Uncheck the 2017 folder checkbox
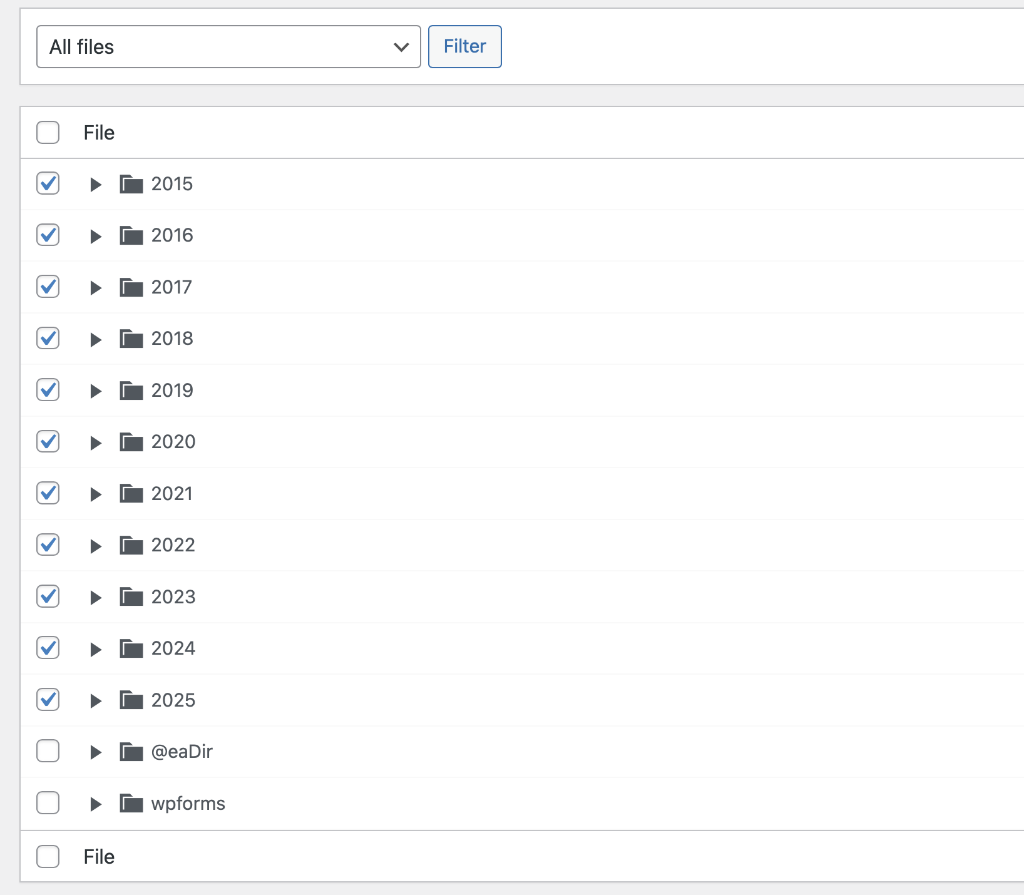The width and height of the screenshot is (1024, 895). tap(48, 287)
